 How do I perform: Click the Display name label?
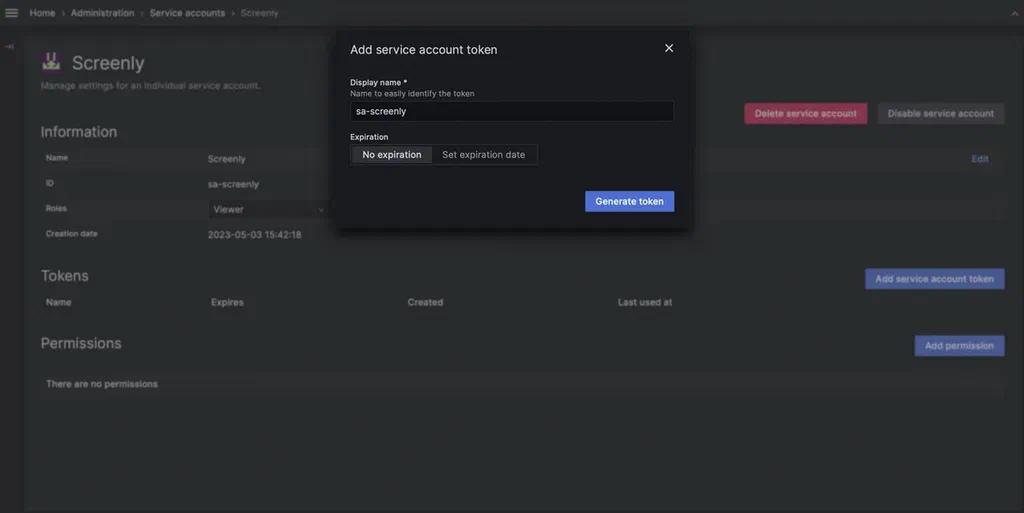378,82
